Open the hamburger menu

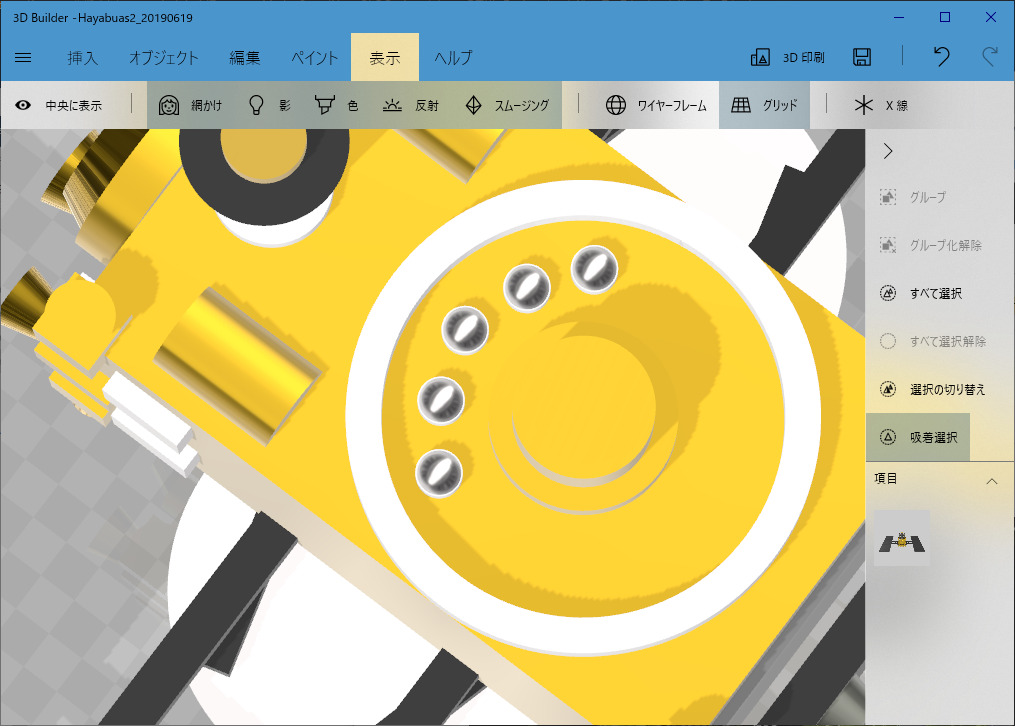click(23, 58)
